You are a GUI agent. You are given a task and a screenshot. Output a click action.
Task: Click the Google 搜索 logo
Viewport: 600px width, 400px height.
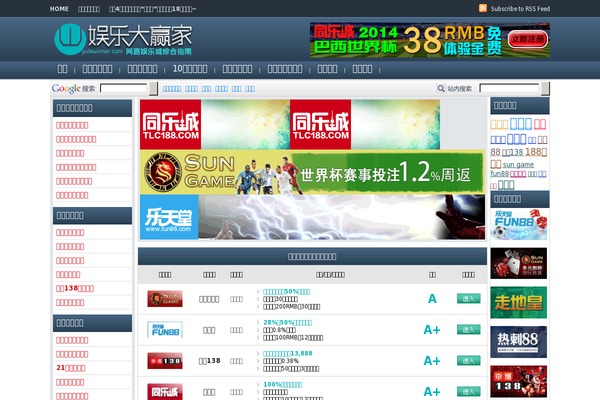73,88
